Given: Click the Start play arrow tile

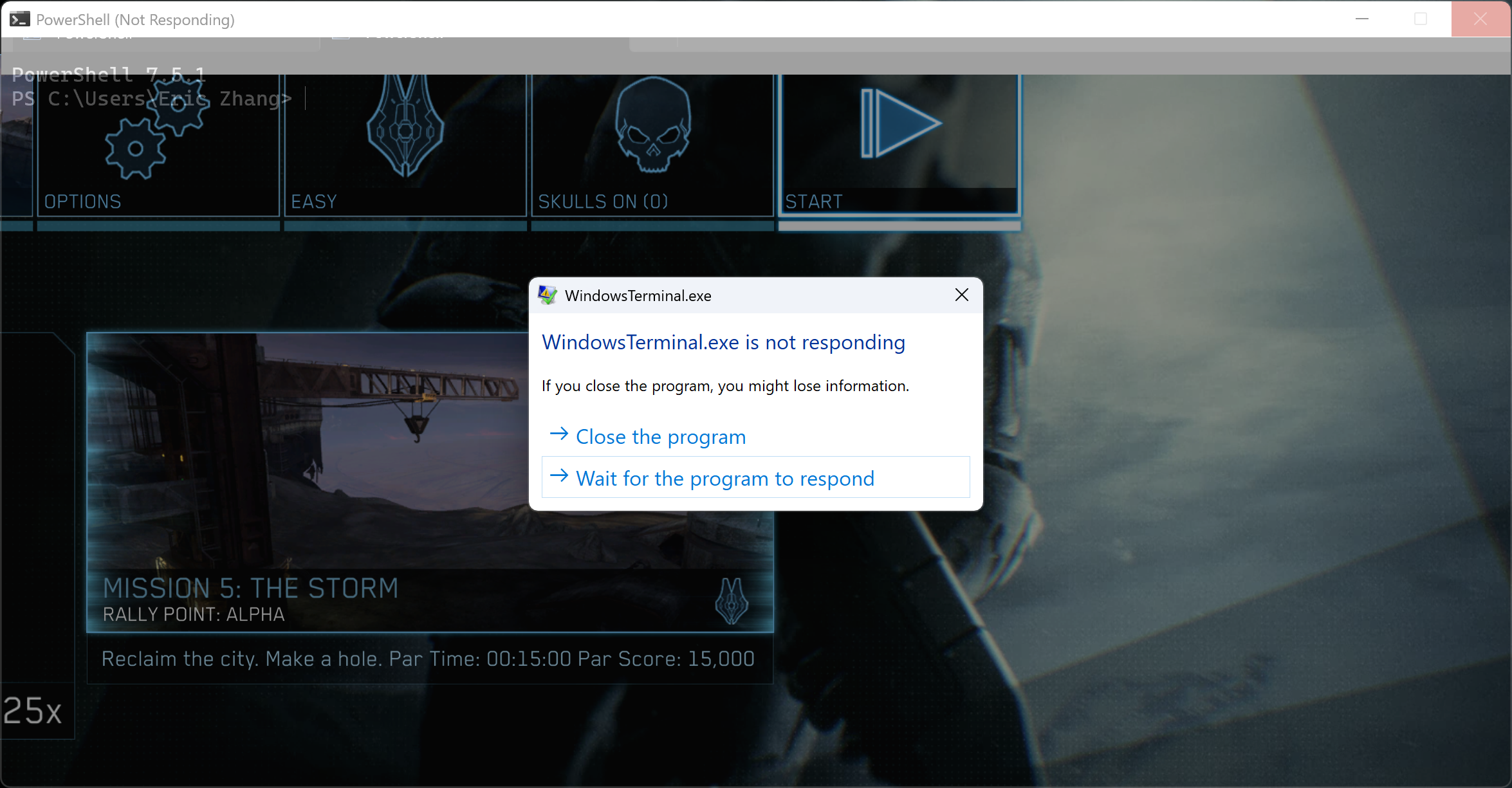Looking at the screenshot, I should pyautogui.click(x=899, y=145).
